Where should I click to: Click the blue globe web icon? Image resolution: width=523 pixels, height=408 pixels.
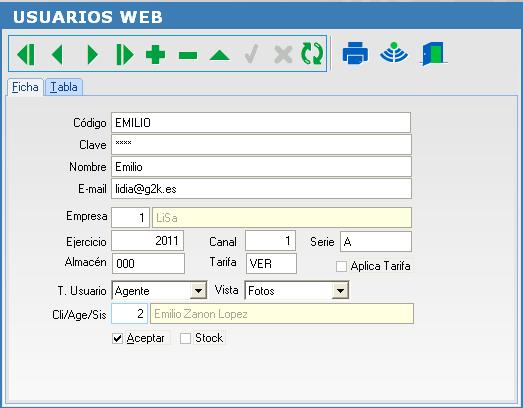click(x=394, y=53)
